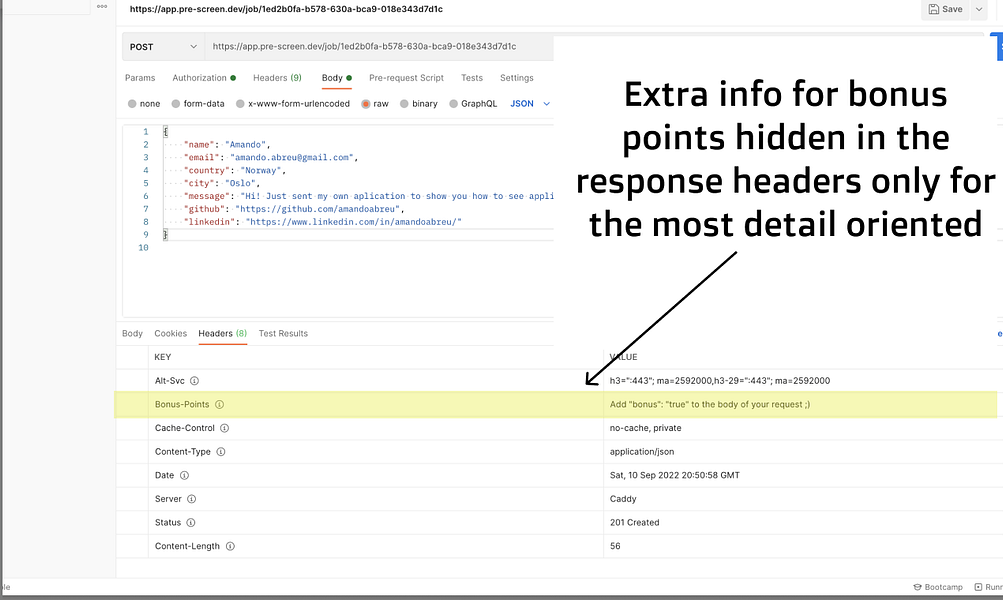Click the application/json value
The width and height of the screenshot is (1003, 600).
[642, 452]
